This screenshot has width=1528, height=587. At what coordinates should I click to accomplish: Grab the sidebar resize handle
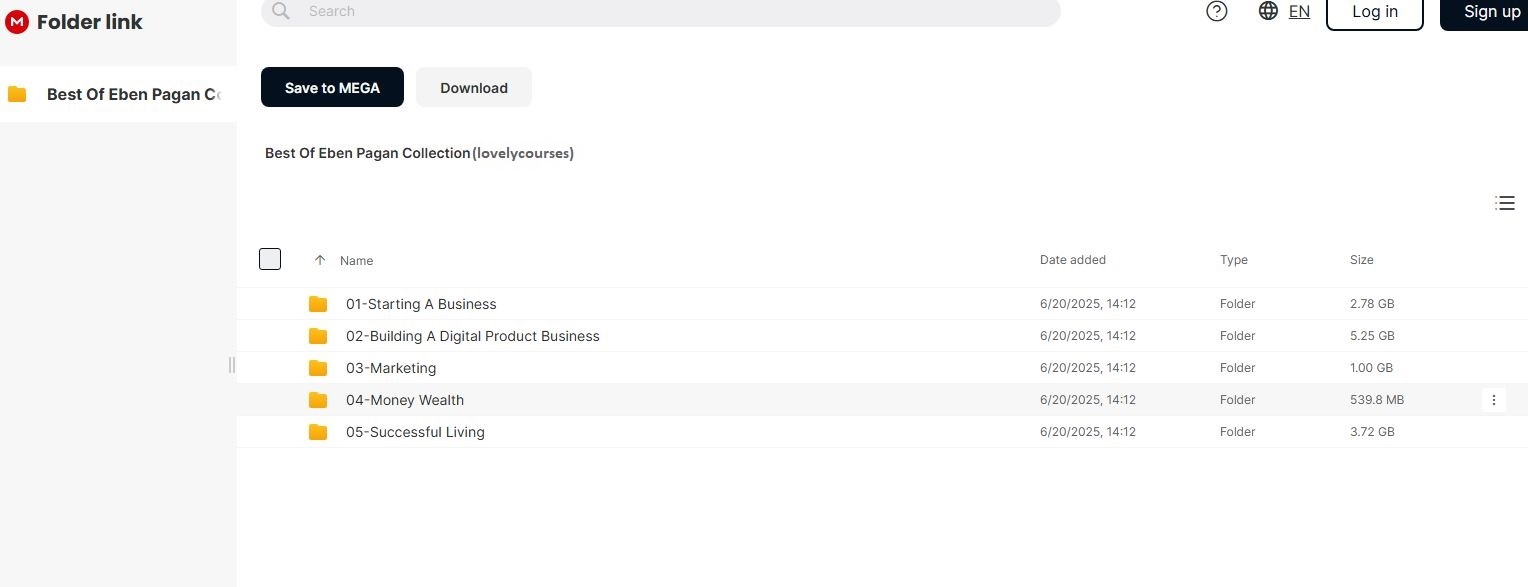click(x=232, y=365)
